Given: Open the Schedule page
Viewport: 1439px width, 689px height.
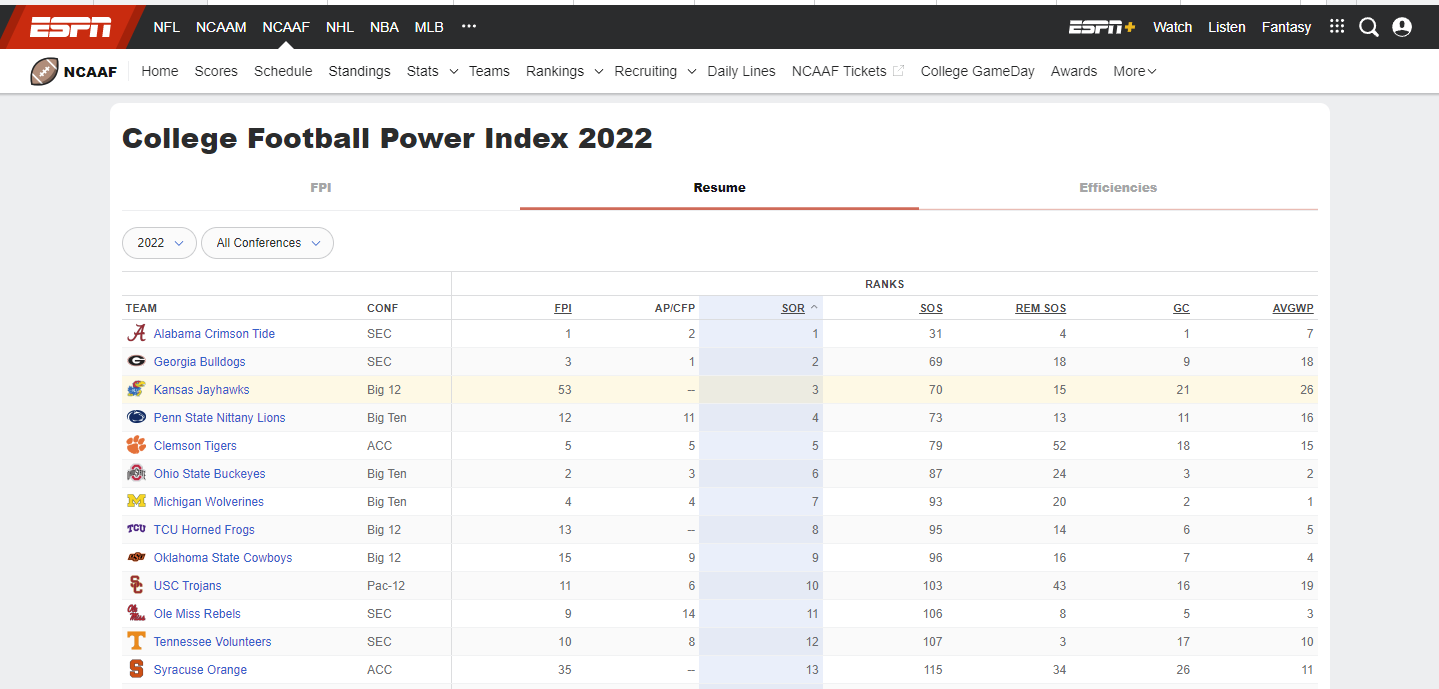Looking at the screenshot, I should tap(283, 71).
